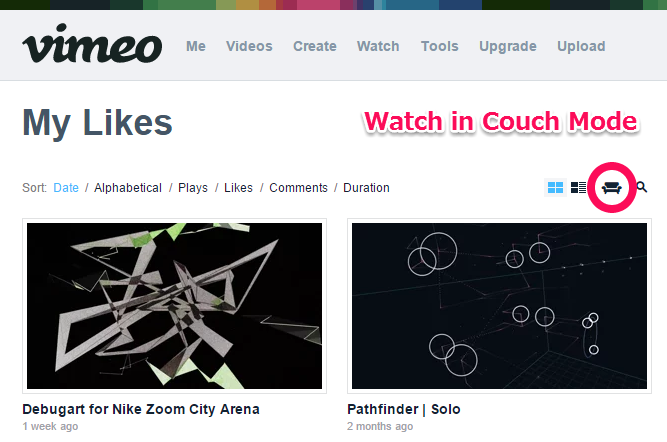667x442 pixels.
Task: Open search with the magnifying glass icon
Action: 641,187
